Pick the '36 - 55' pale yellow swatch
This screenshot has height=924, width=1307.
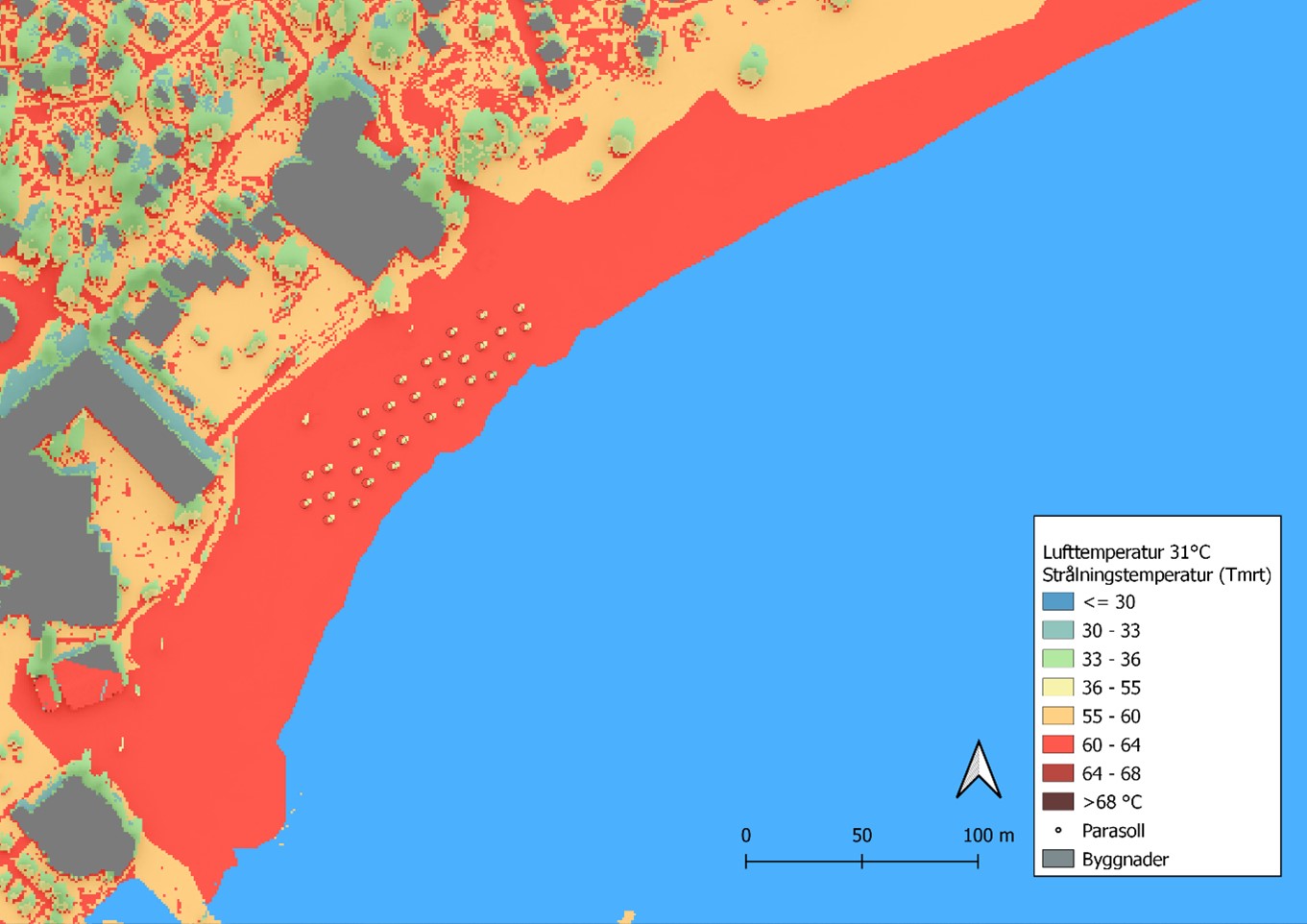[1057, 688]
